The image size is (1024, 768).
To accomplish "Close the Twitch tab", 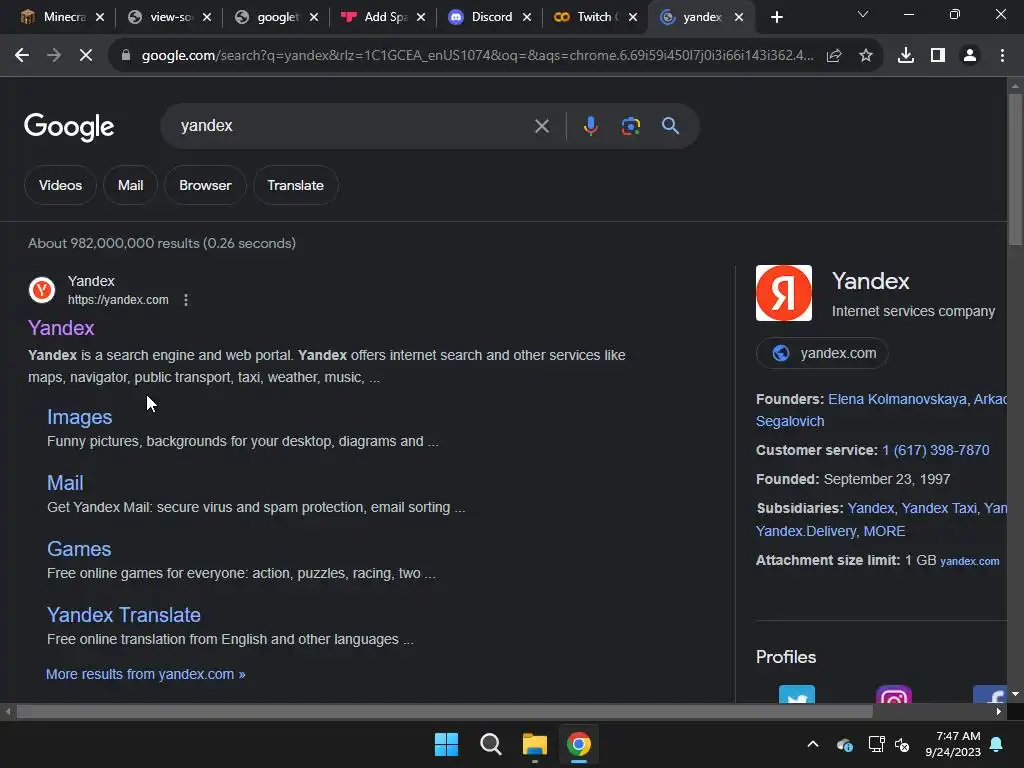I will coord(633,17).
